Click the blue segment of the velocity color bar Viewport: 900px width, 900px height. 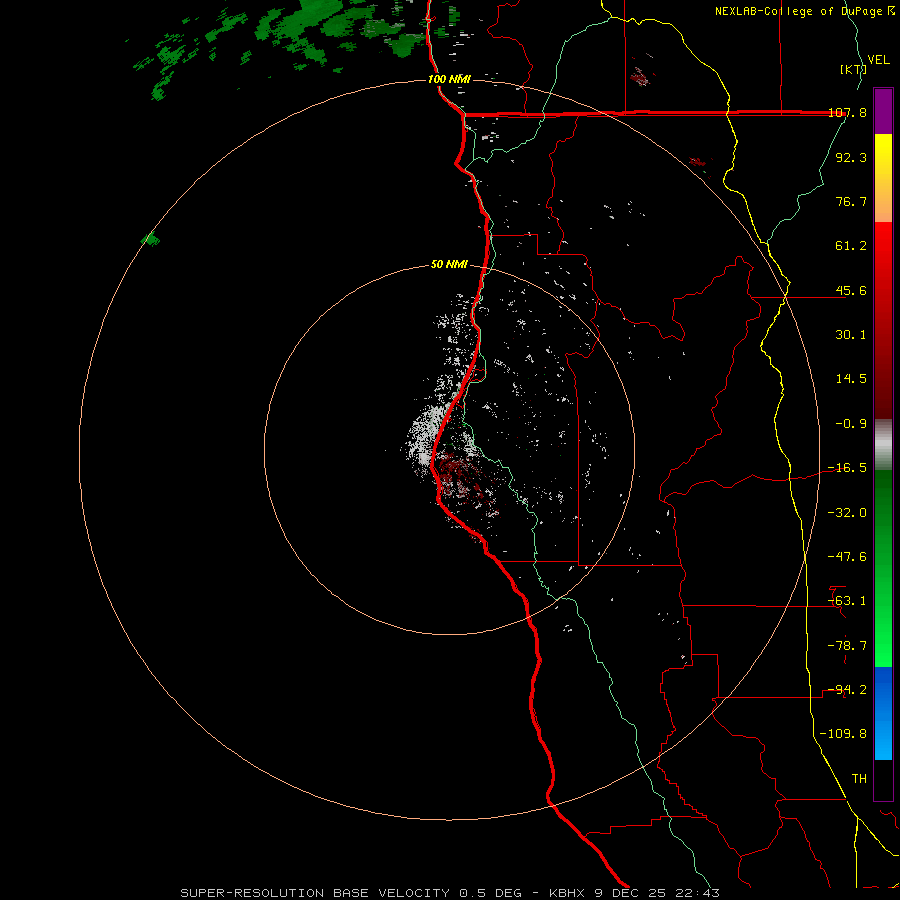[883, 713]
